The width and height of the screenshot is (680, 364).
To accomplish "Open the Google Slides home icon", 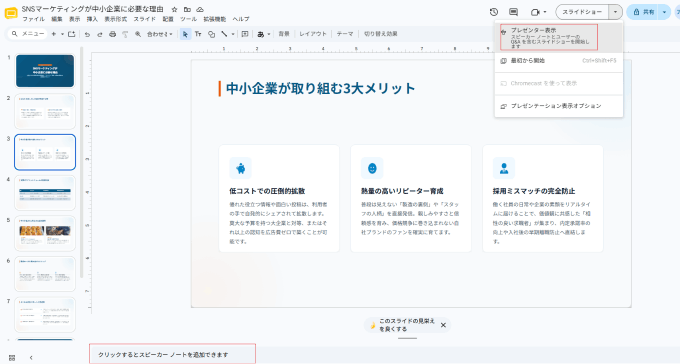I will point(11,13).
